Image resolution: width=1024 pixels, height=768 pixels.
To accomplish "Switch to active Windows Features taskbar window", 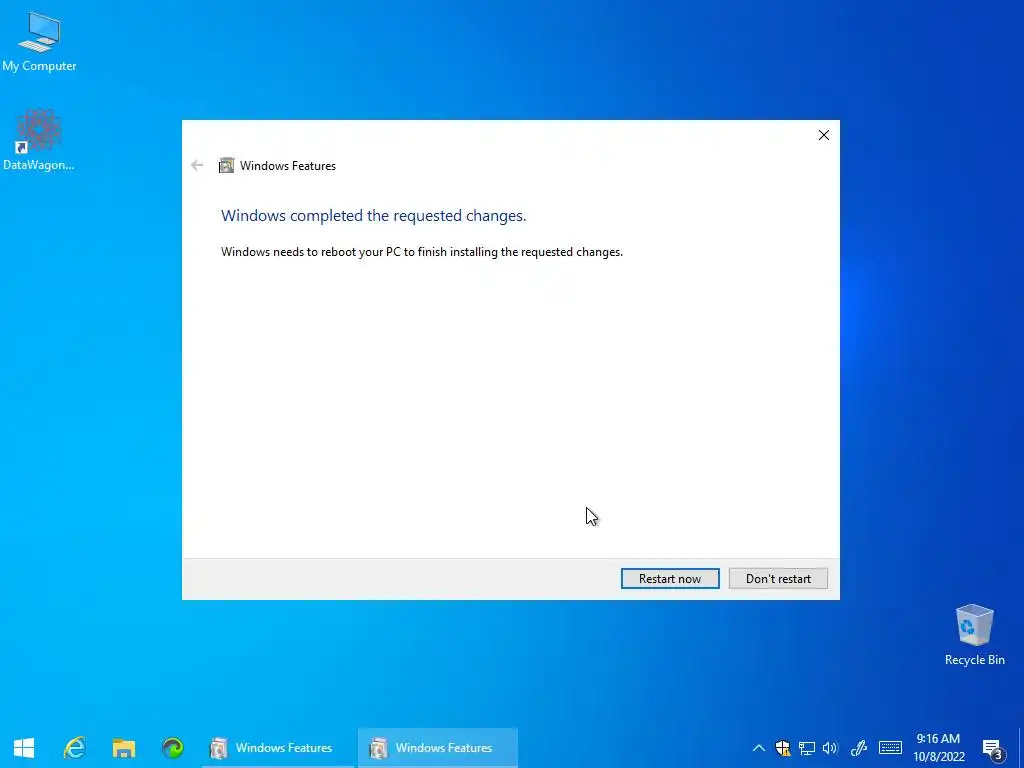I will click(x=438, y=748).
